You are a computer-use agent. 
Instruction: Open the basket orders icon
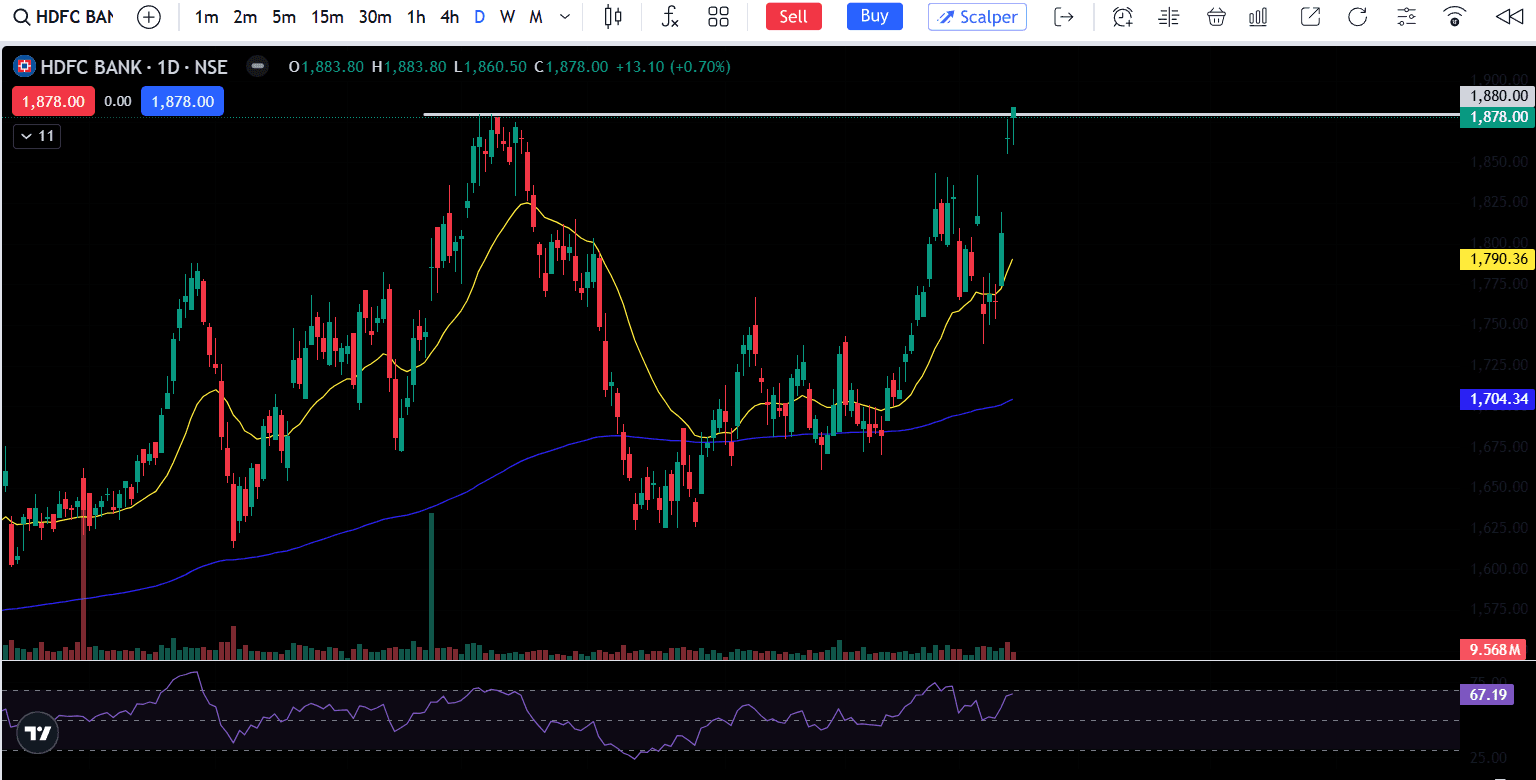point(1216,17)
